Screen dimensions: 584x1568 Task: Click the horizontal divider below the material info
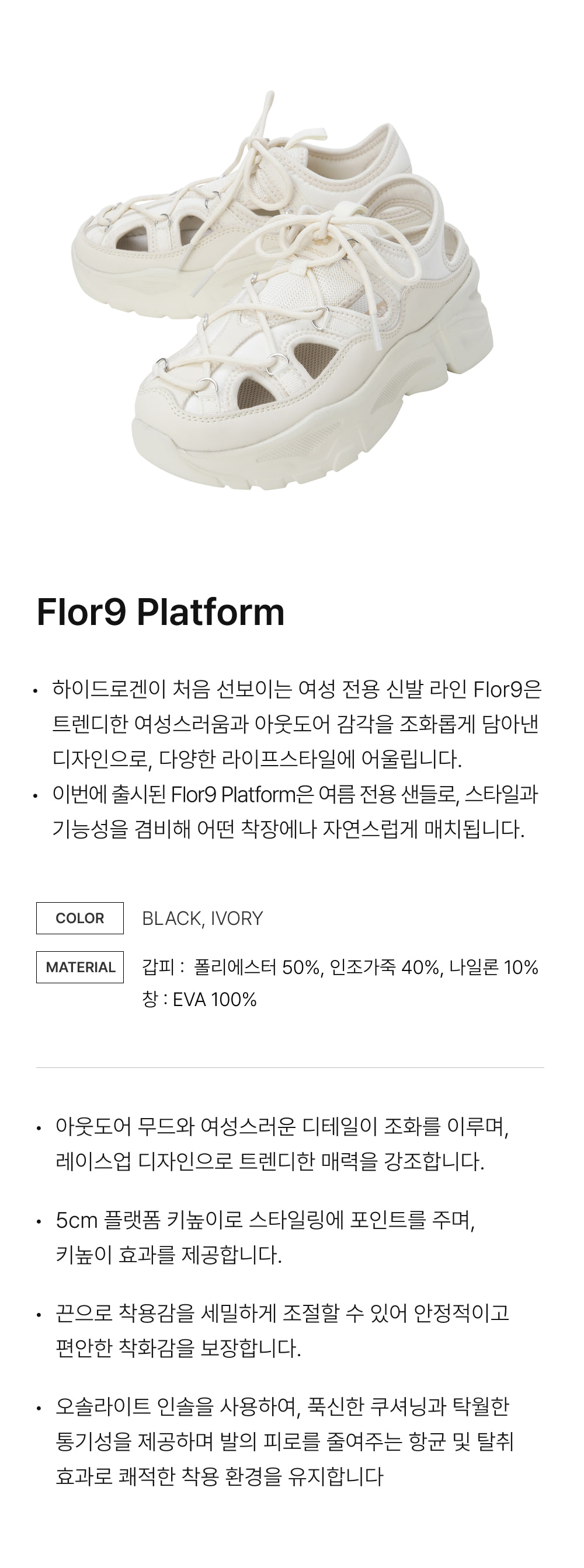[290, 1068]
